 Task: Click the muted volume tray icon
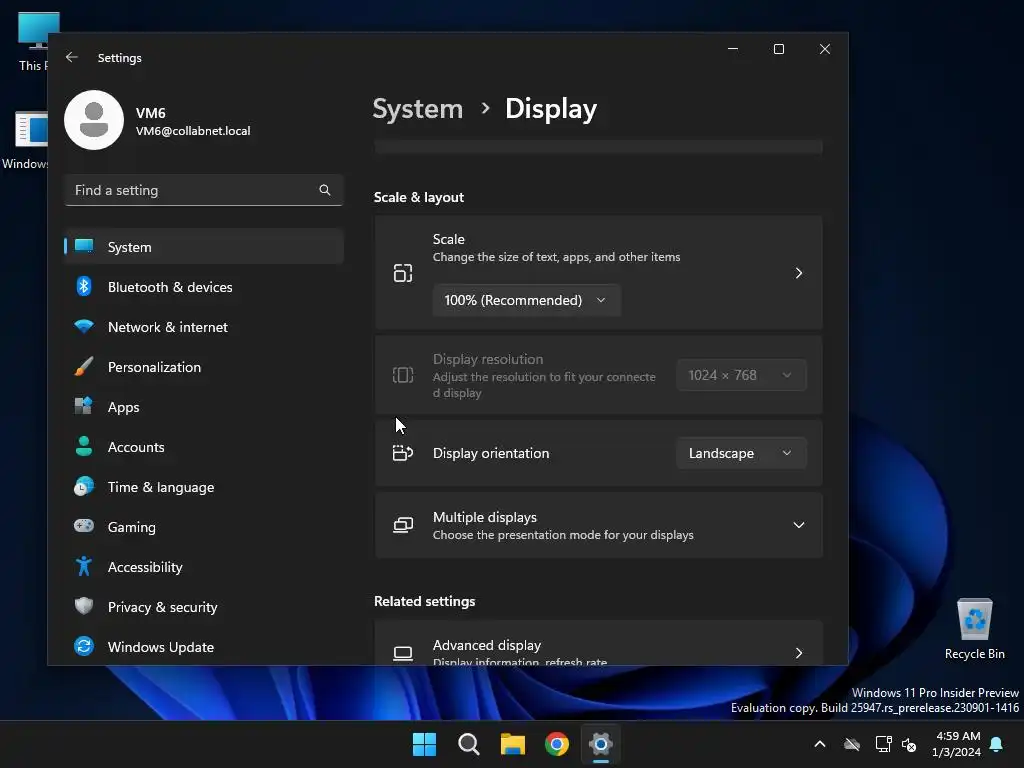click(x=909, y=744)
